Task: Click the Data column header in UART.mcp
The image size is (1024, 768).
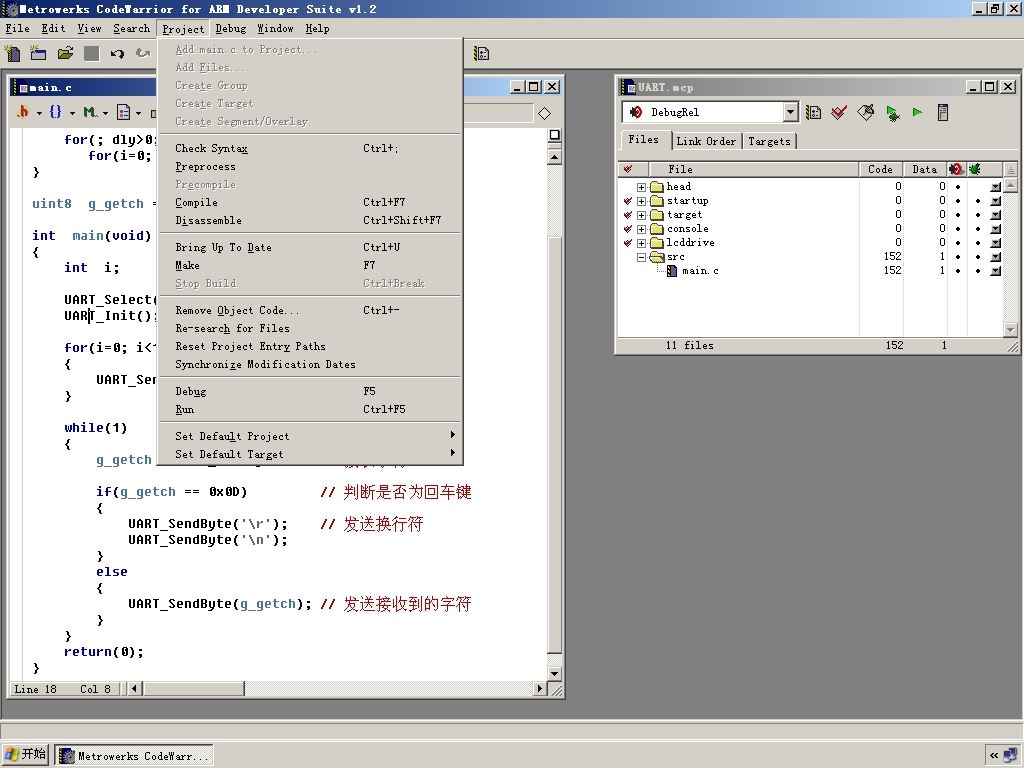Action: coord(925,169)
